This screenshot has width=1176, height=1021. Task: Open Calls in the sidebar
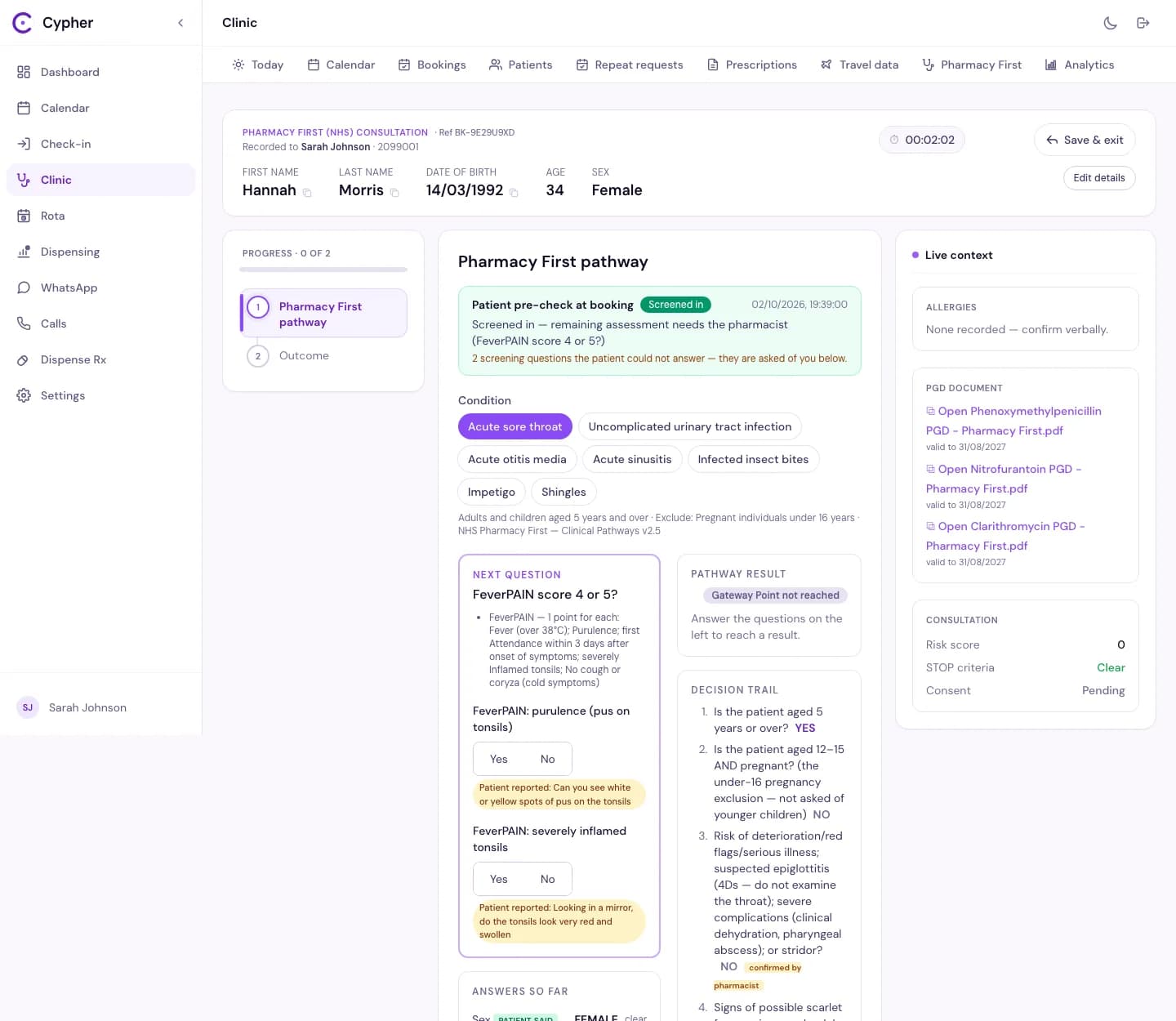click(x=101, y=323)
